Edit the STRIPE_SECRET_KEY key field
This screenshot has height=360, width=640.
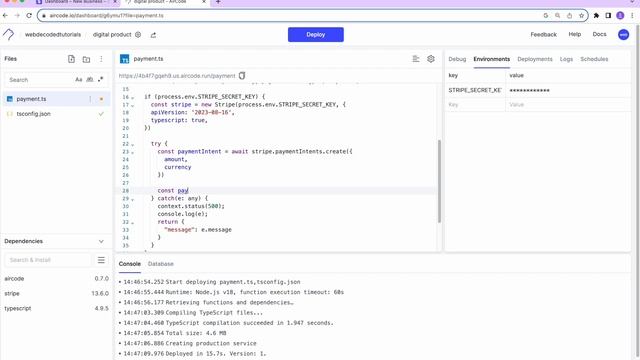coord(475,90)
